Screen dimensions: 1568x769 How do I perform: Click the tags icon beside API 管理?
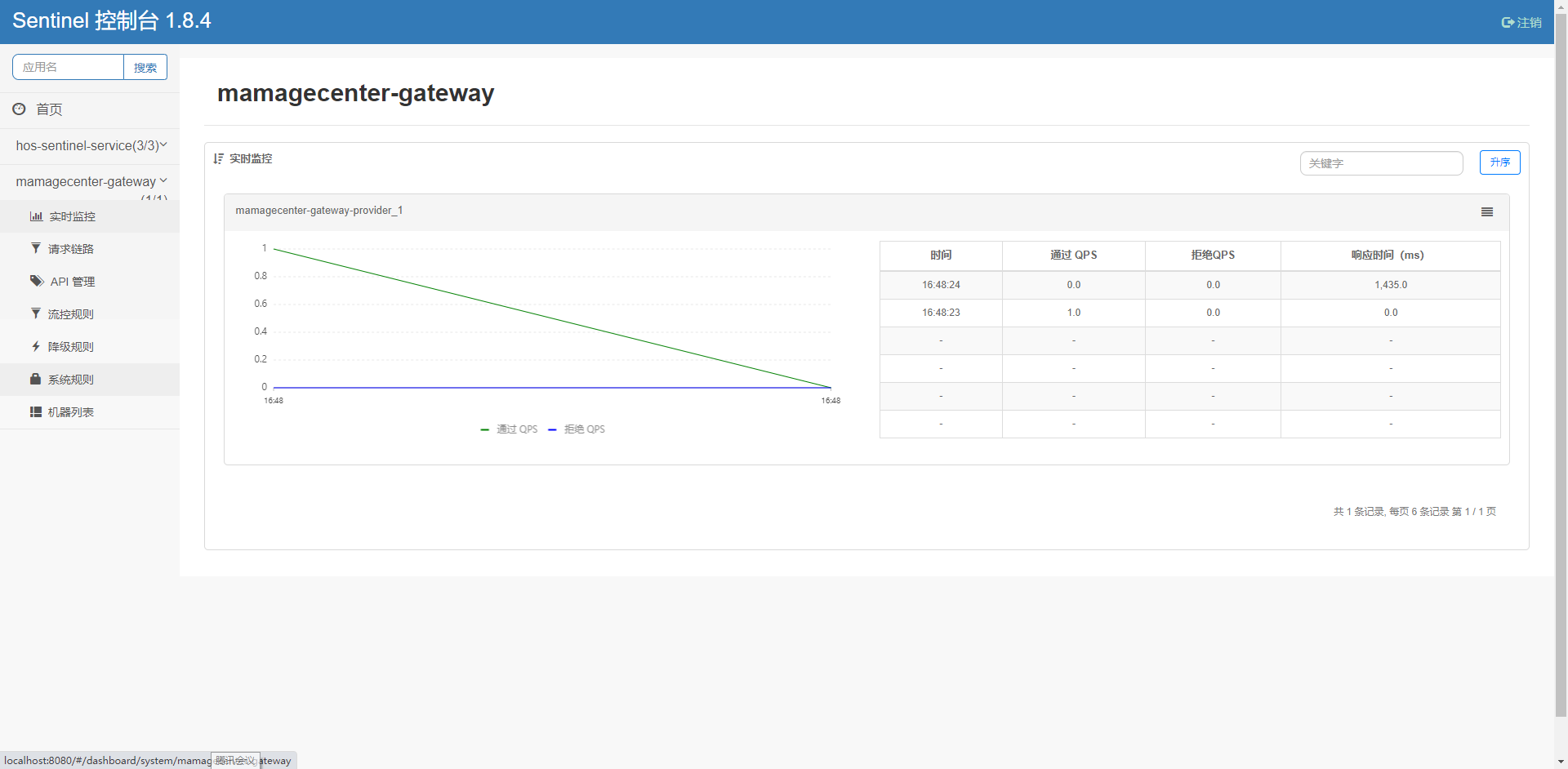[37, 281]
